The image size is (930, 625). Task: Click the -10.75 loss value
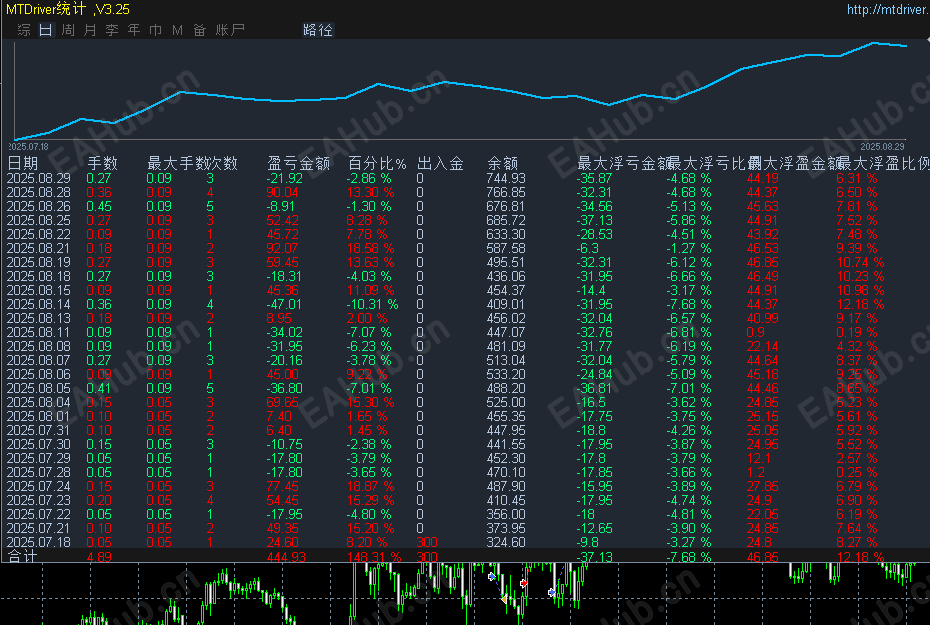coord(284,445)
